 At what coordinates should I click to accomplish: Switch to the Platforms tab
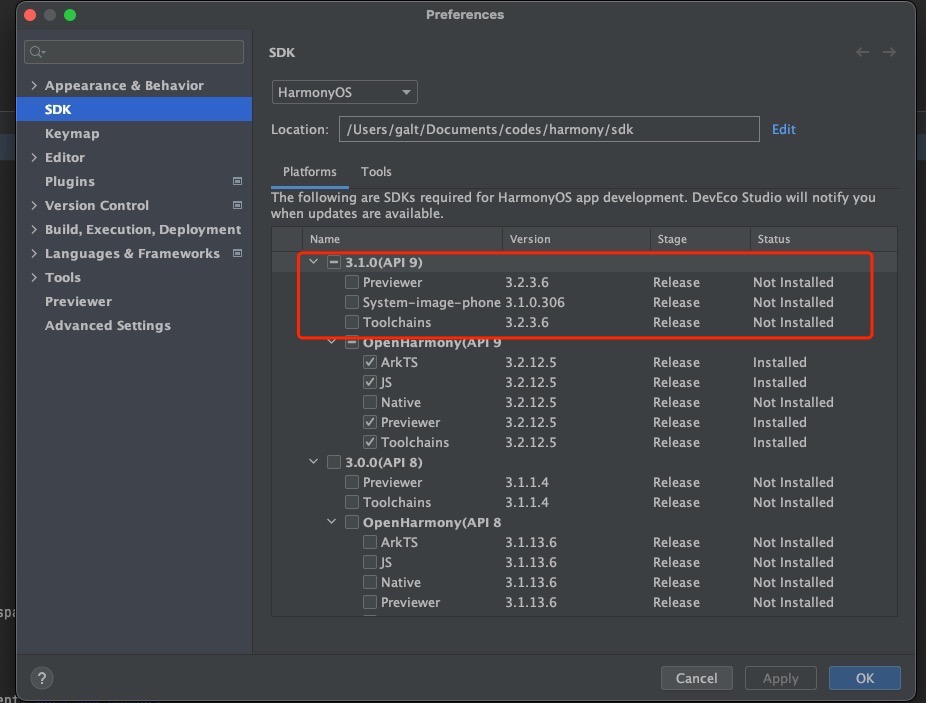[x=309, y=172]
